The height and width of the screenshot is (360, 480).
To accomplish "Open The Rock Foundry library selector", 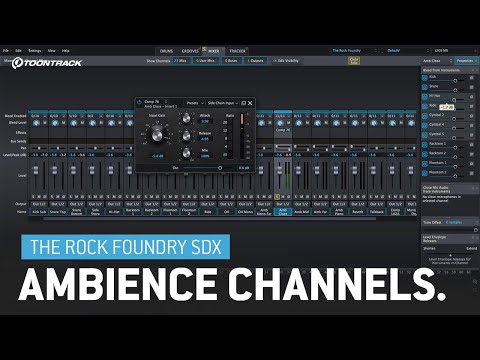I will coord(354,51).
